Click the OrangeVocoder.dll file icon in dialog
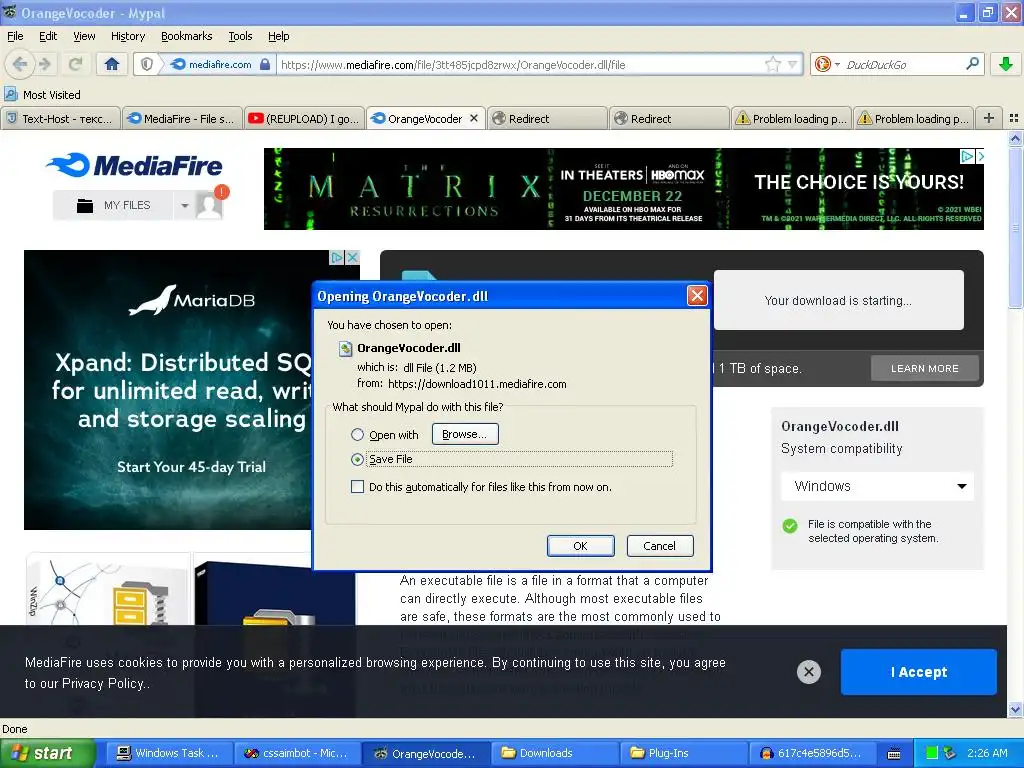Image resolution: width=1024 pixels, height=768 pixels. [x=345, y=349]
